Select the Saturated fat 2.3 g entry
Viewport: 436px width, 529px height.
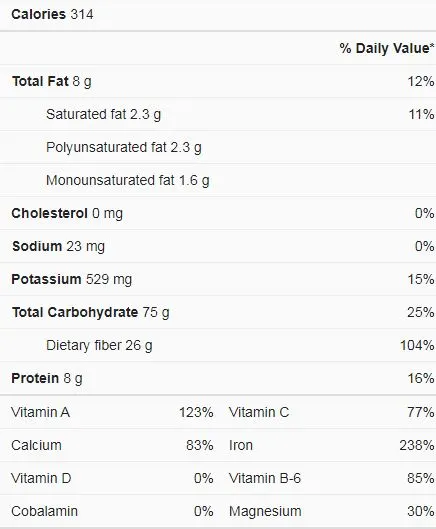pos(103,114)
